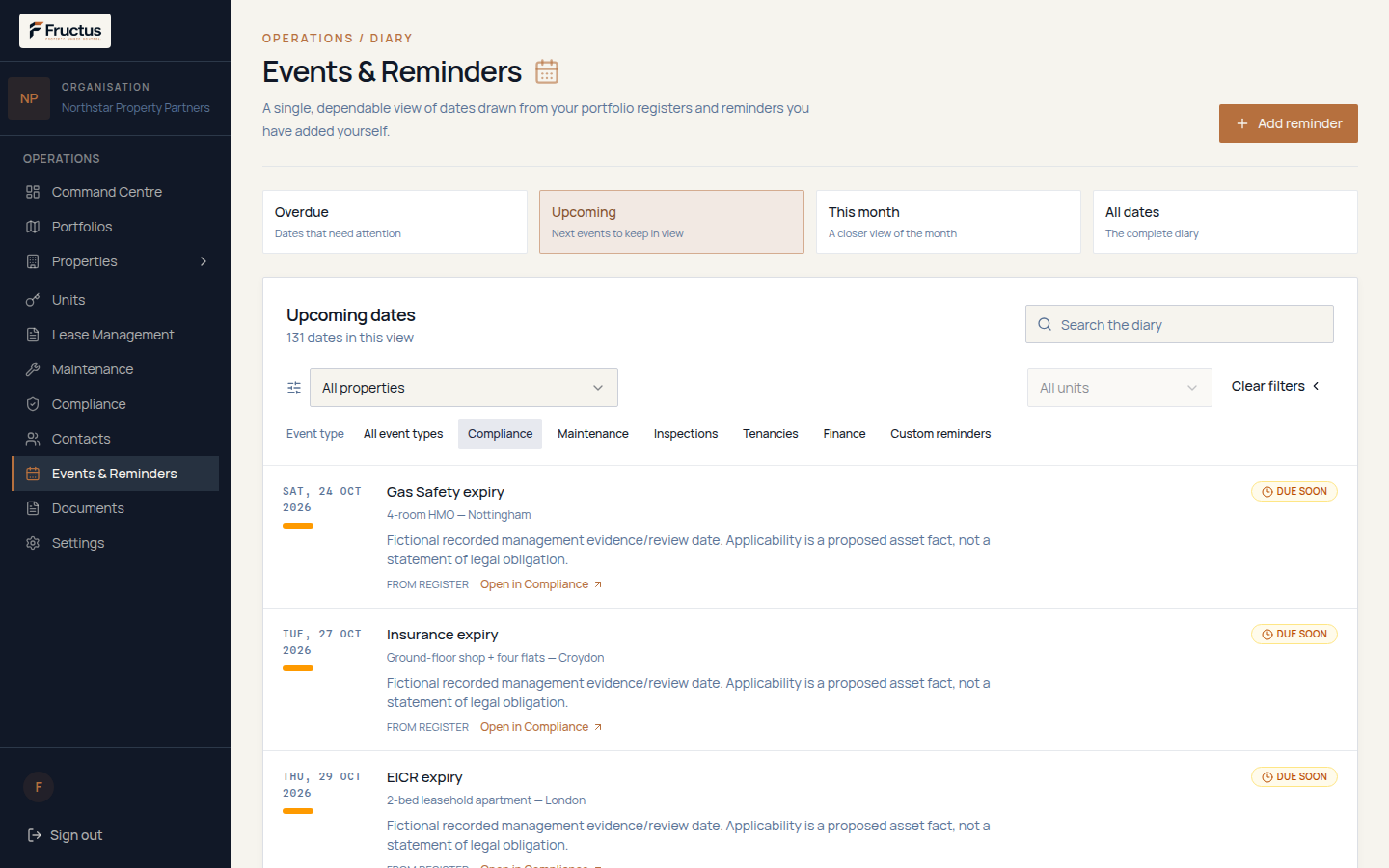Filter events by Maintenance
The height and width of the screenshot is (868, 1389).
click(593, 434)
